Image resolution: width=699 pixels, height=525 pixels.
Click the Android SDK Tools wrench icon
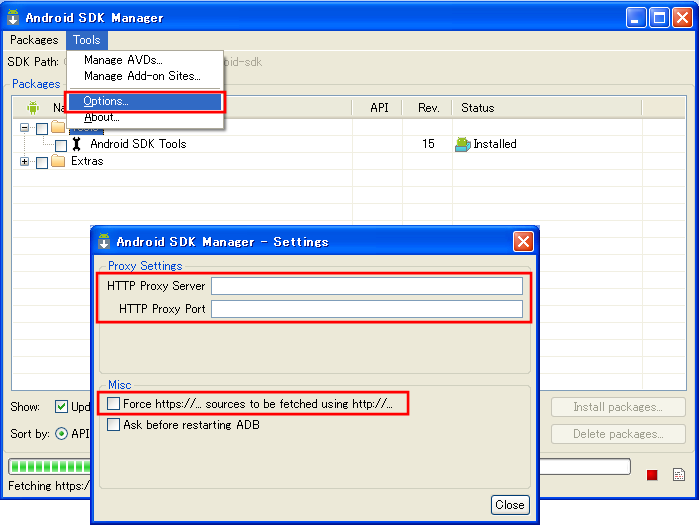tap(77, 144)
